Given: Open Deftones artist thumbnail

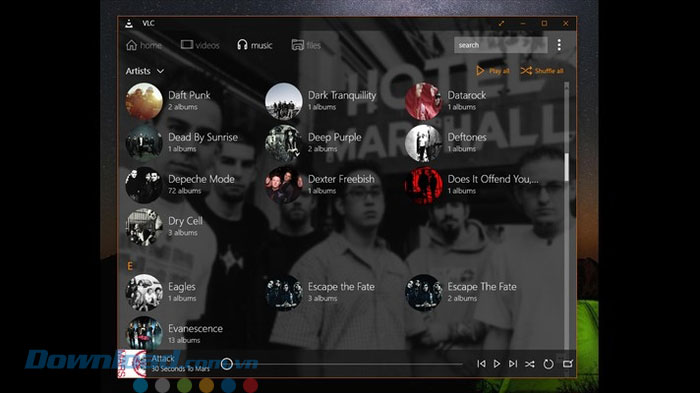Looking at the screenshot, I should click(423, 143).
